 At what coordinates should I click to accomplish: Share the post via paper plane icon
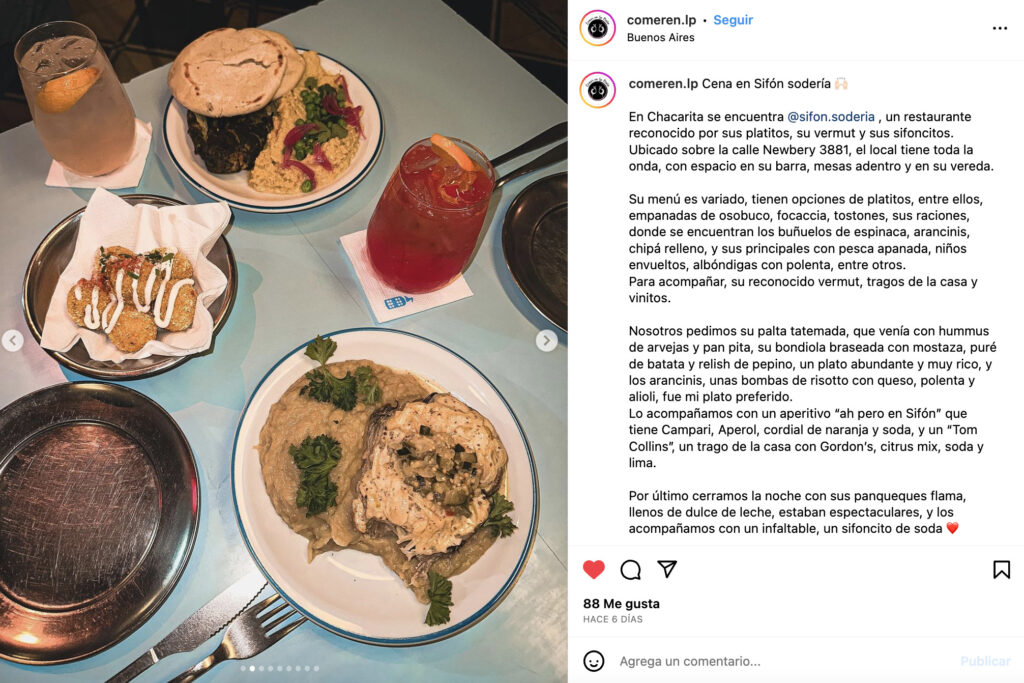pyautogui.click(x=667, y=569)
